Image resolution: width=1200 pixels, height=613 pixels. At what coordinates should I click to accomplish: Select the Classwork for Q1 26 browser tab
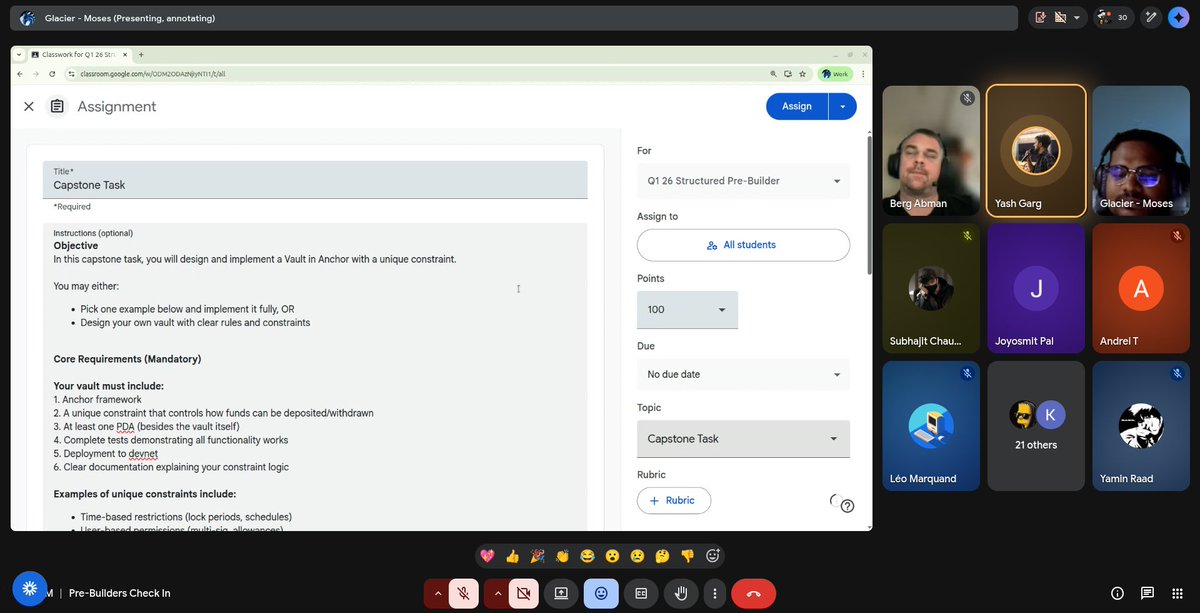[80, 54]
